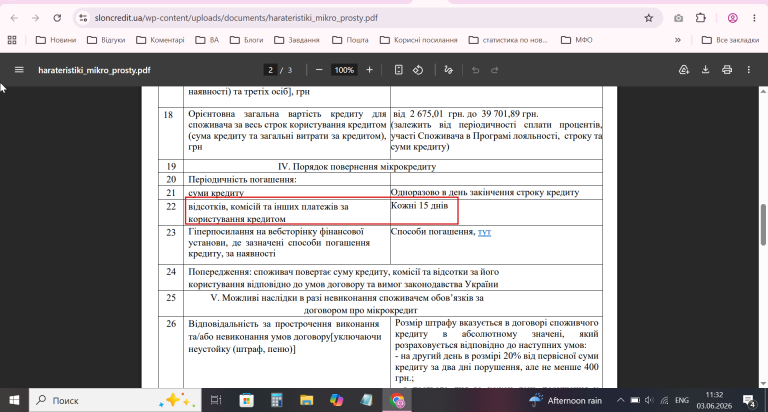Zoom out of the PDF

pos(319,70)
